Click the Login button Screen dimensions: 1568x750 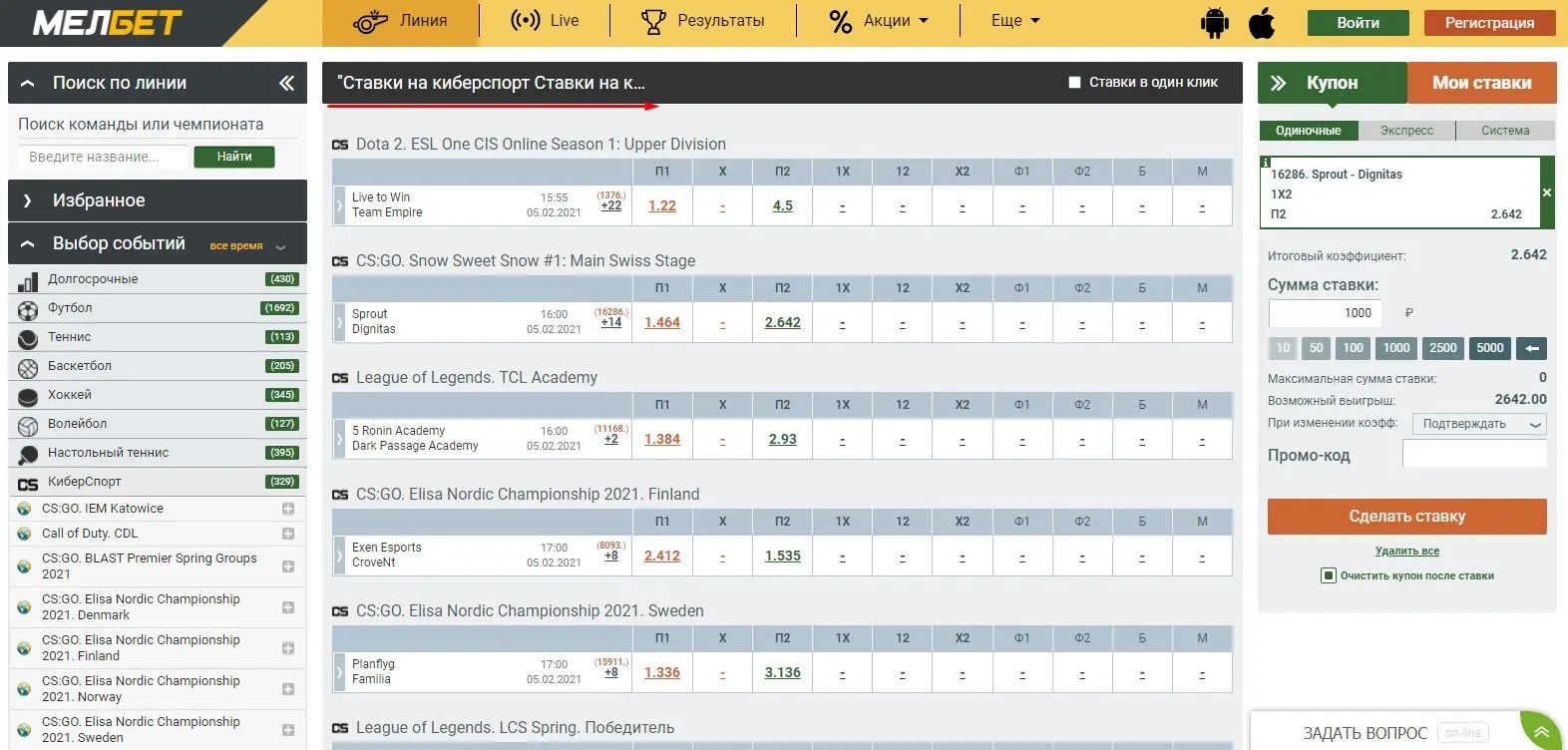click(x=1358, y=22)
